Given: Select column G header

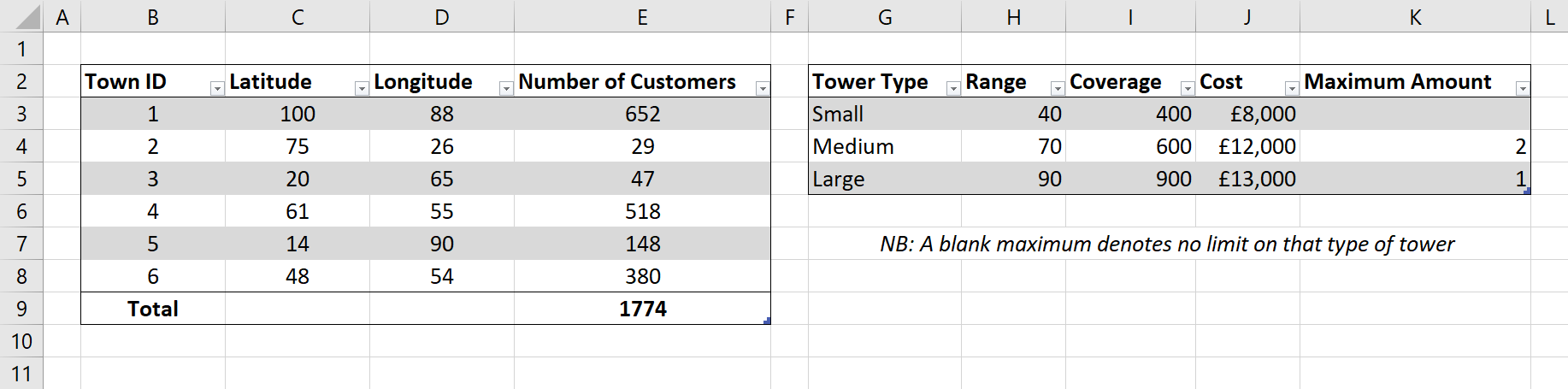Looking at the screenshot, I should click(x=885, y=16).
